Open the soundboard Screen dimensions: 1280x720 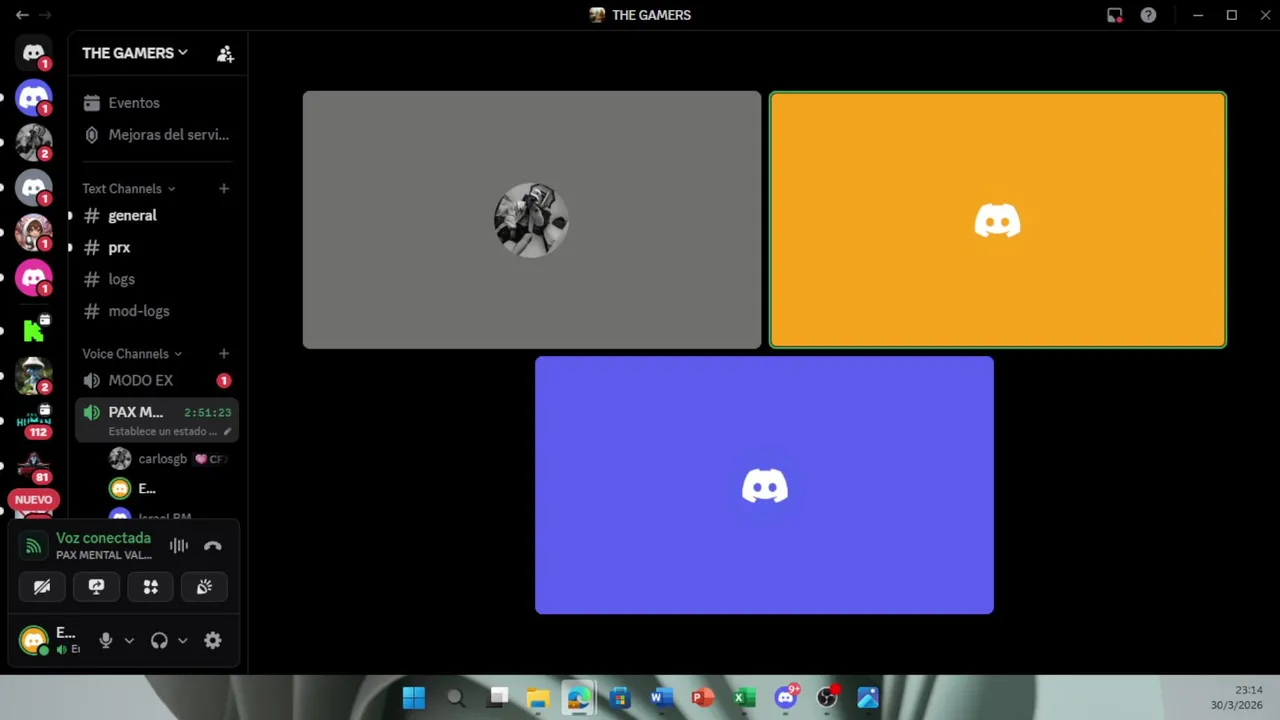pyautogui.click(x=204, y=587)
